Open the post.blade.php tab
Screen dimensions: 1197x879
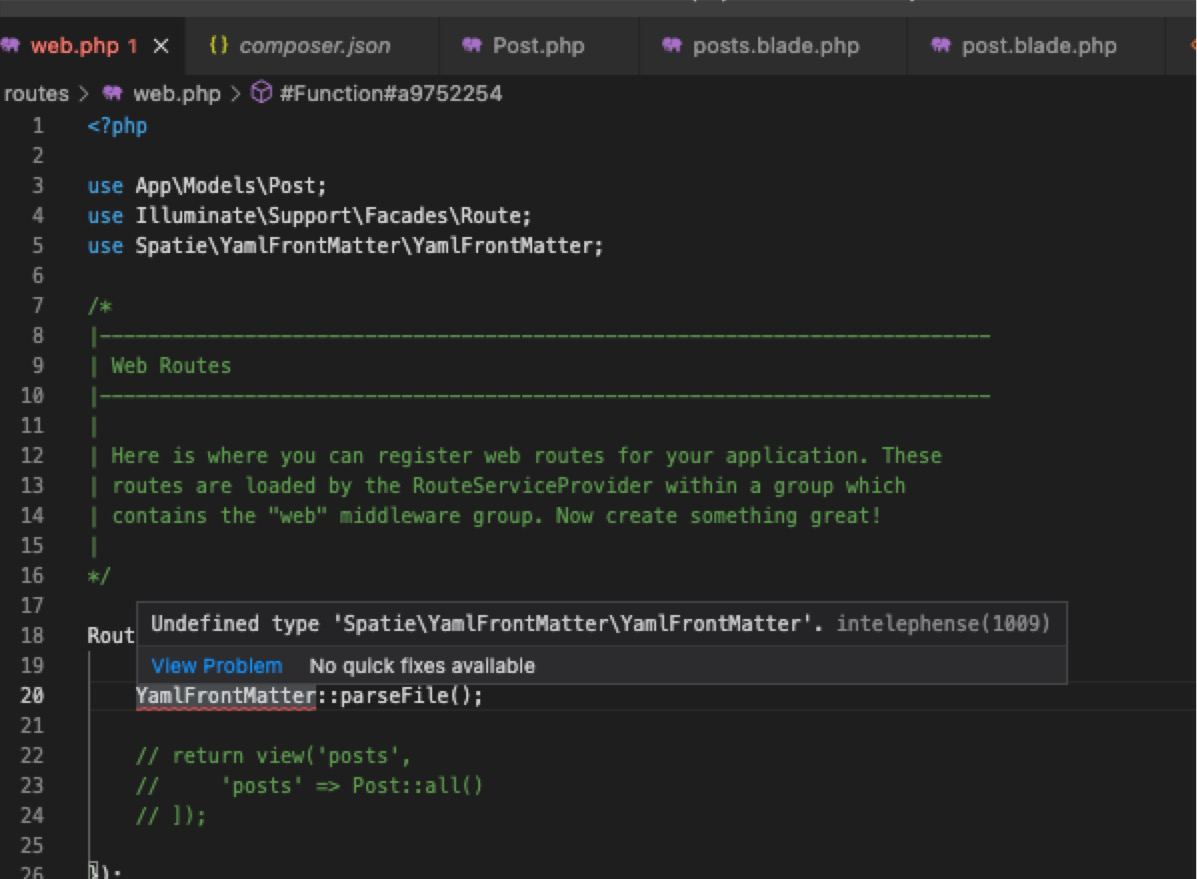point(1038,46)
